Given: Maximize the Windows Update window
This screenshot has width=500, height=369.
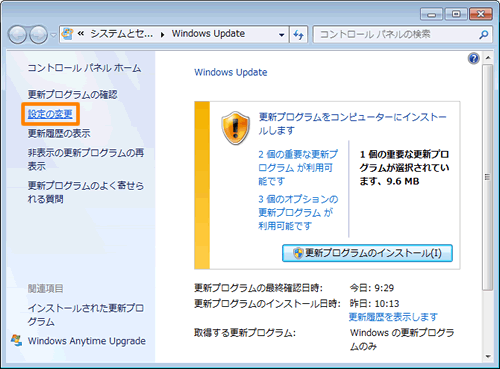Looking at the screenshot, I should tap(456, 14).
